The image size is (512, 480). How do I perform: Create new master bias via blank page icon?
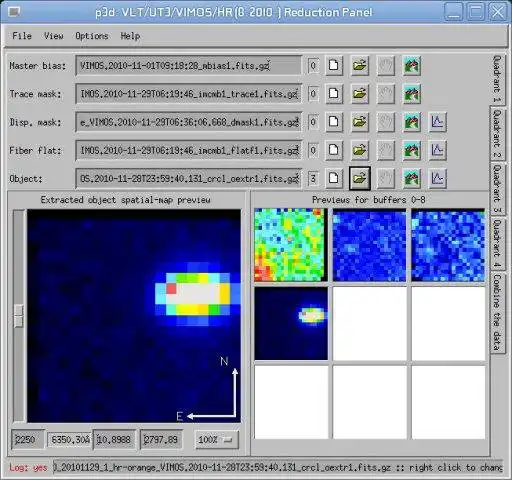point(334,65)
